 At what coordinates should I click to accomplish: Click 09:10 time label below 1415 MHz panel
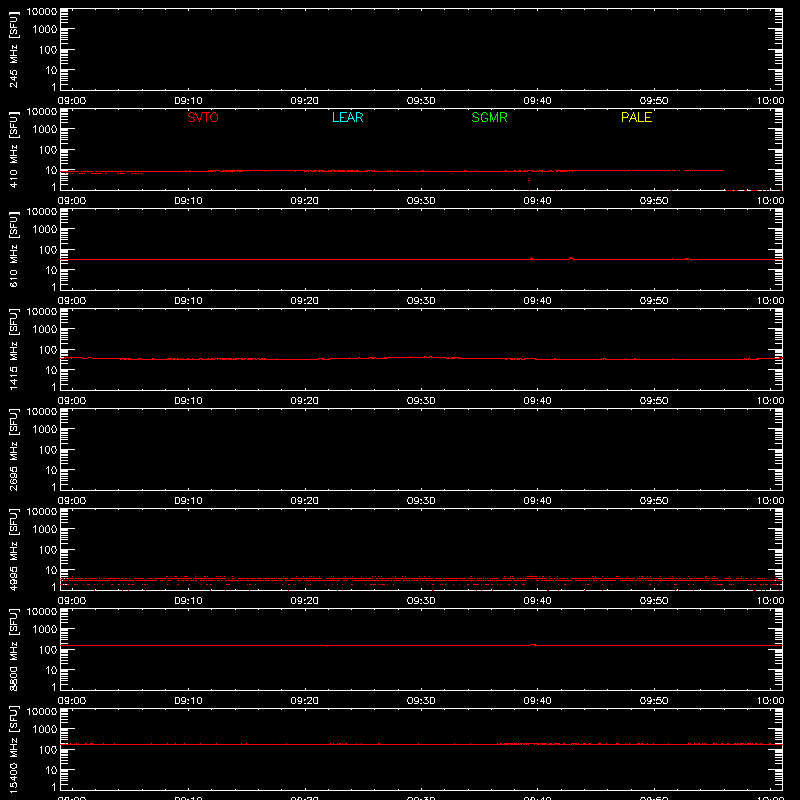pyautogui.click(x=188, y=401)
